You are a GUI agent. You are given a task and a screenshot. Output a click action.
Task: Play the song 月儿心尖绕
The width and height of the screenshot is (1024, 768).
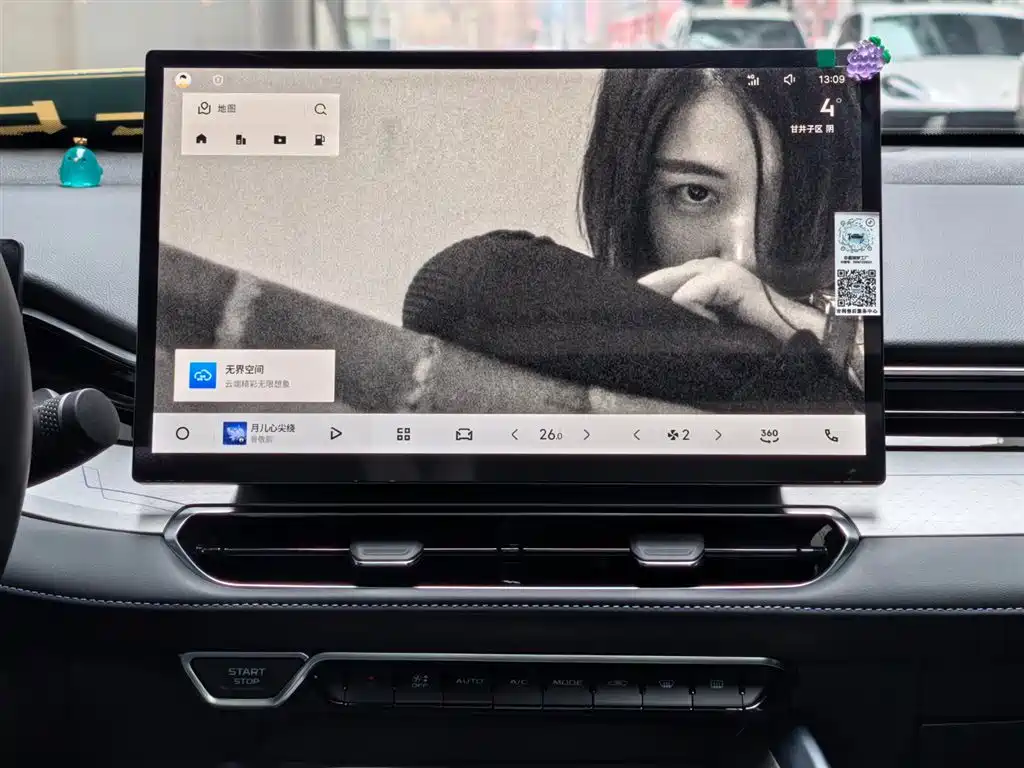336,433
